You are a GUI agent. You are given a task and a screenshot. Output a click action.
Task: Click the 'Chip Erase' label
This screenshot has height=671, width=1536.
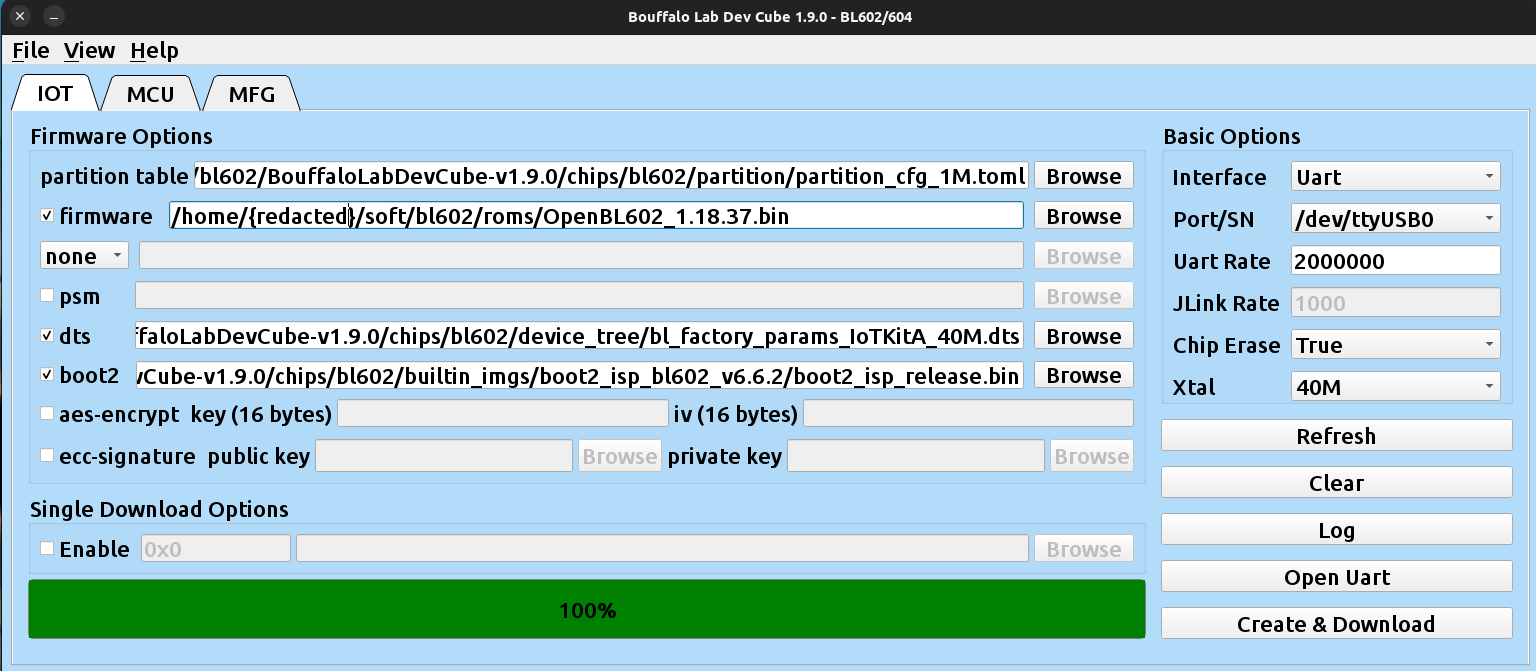(x=1226, y=346)
